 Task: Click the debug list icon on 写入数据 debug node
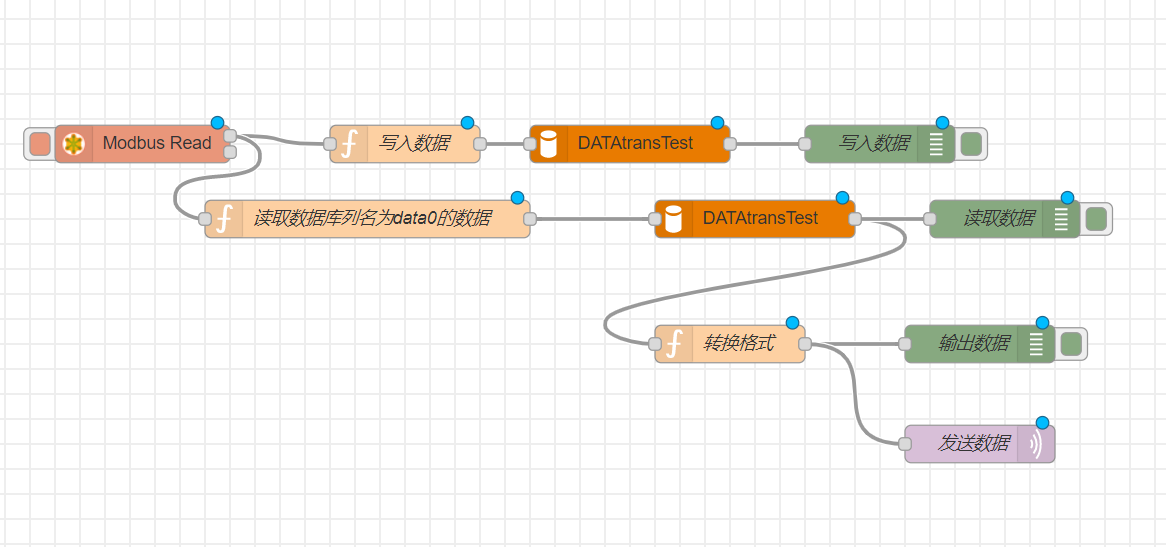point(936,144)
